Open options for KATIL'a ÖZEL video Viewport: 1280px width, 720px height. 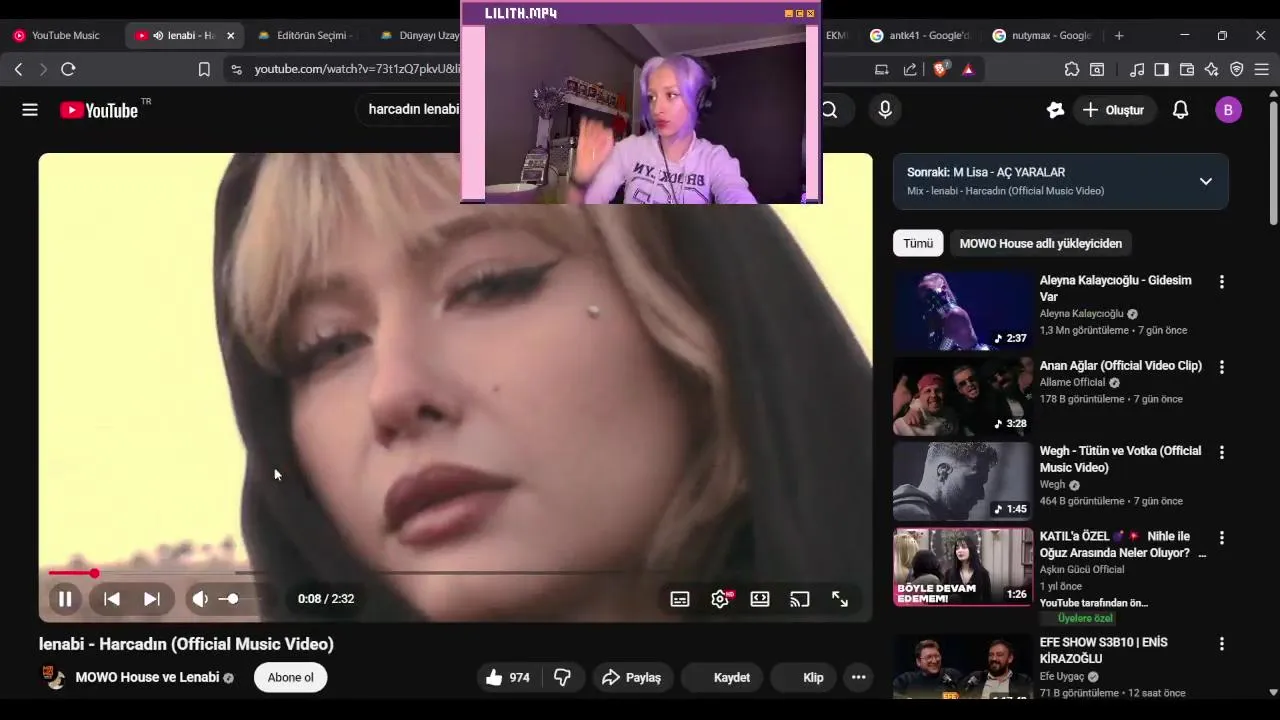pyautogui.click(x=1221, y=538)
